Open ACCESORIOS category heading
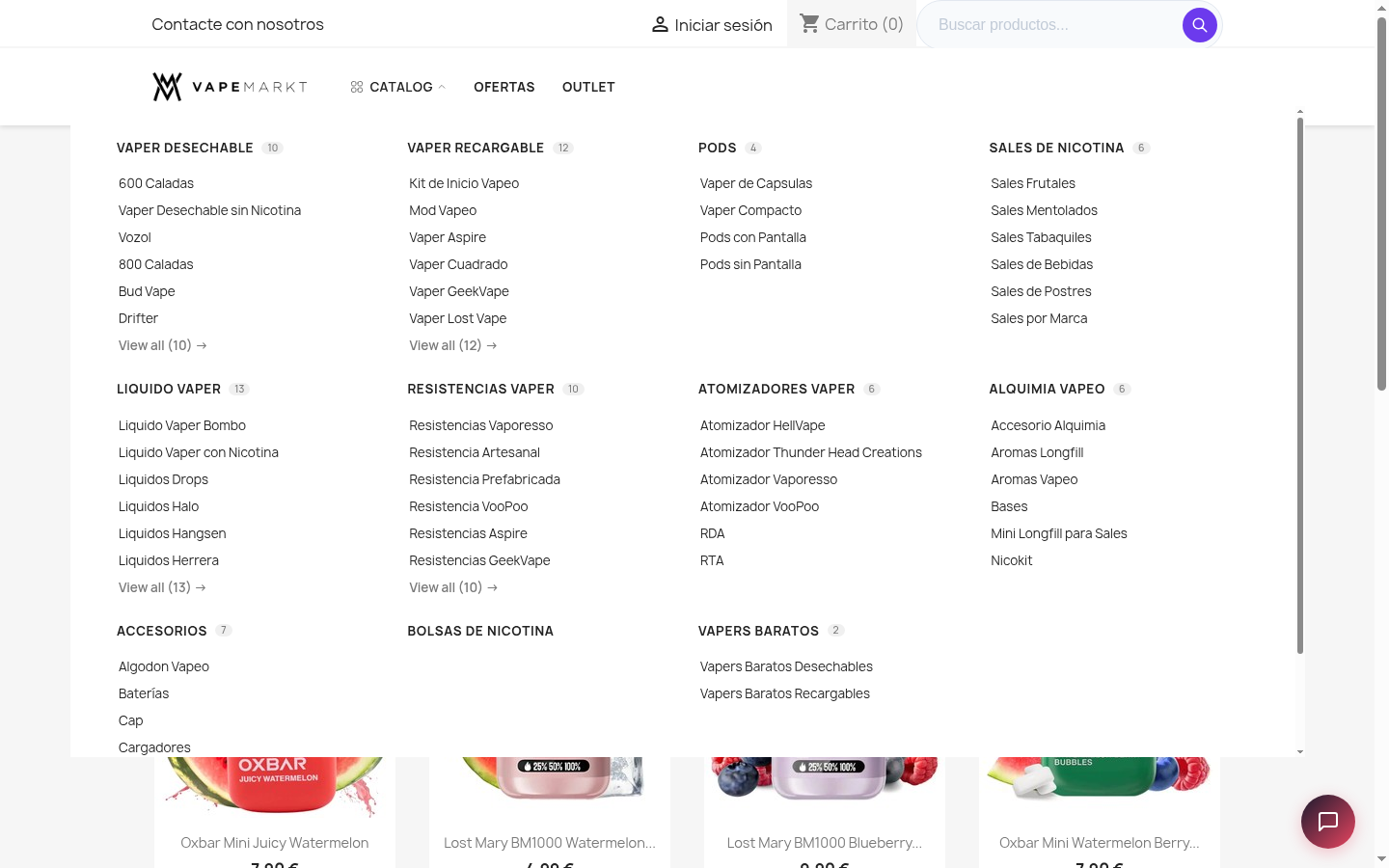1389x868 pixels. click(x=162, y=631)
